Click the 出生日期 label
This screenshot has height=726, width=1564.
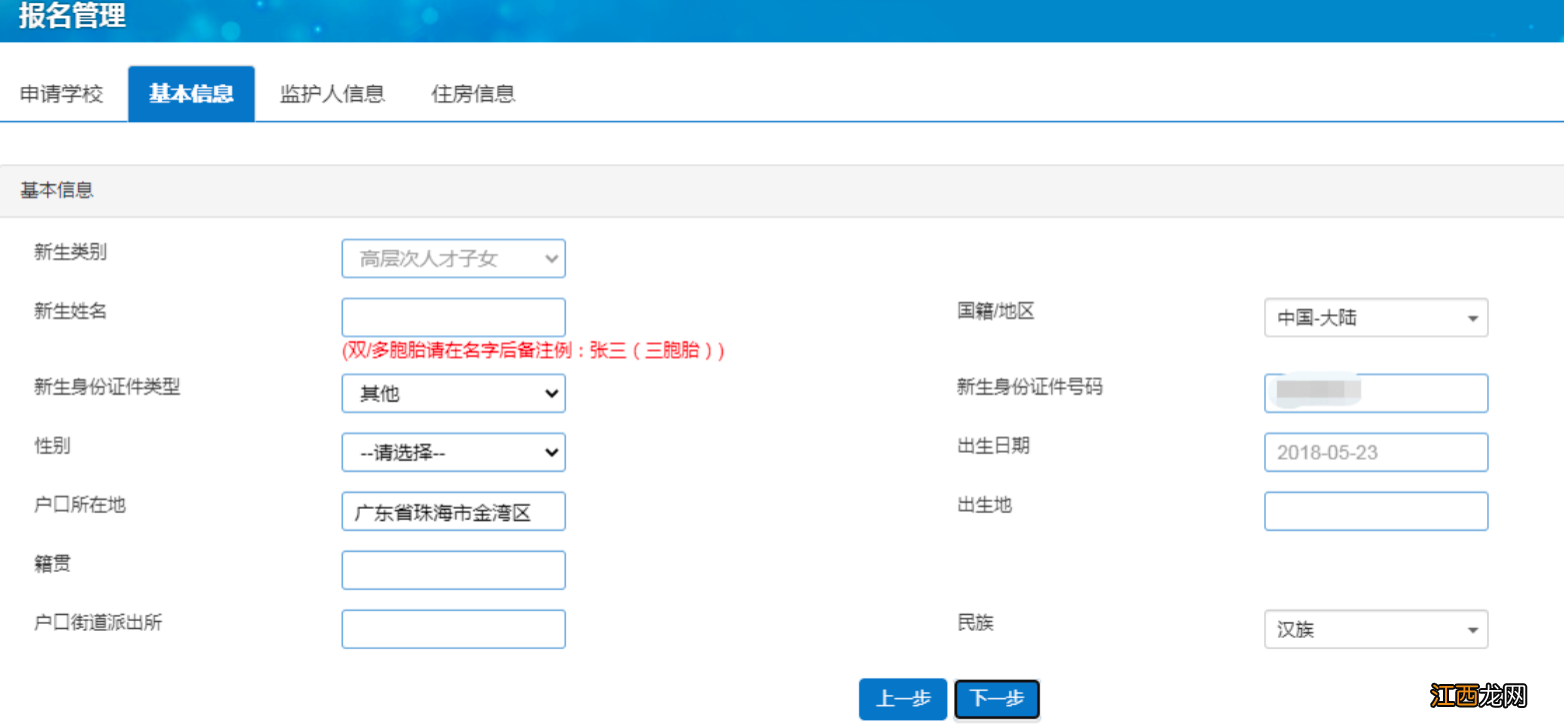pyautogui.click(x=993, y=446)
